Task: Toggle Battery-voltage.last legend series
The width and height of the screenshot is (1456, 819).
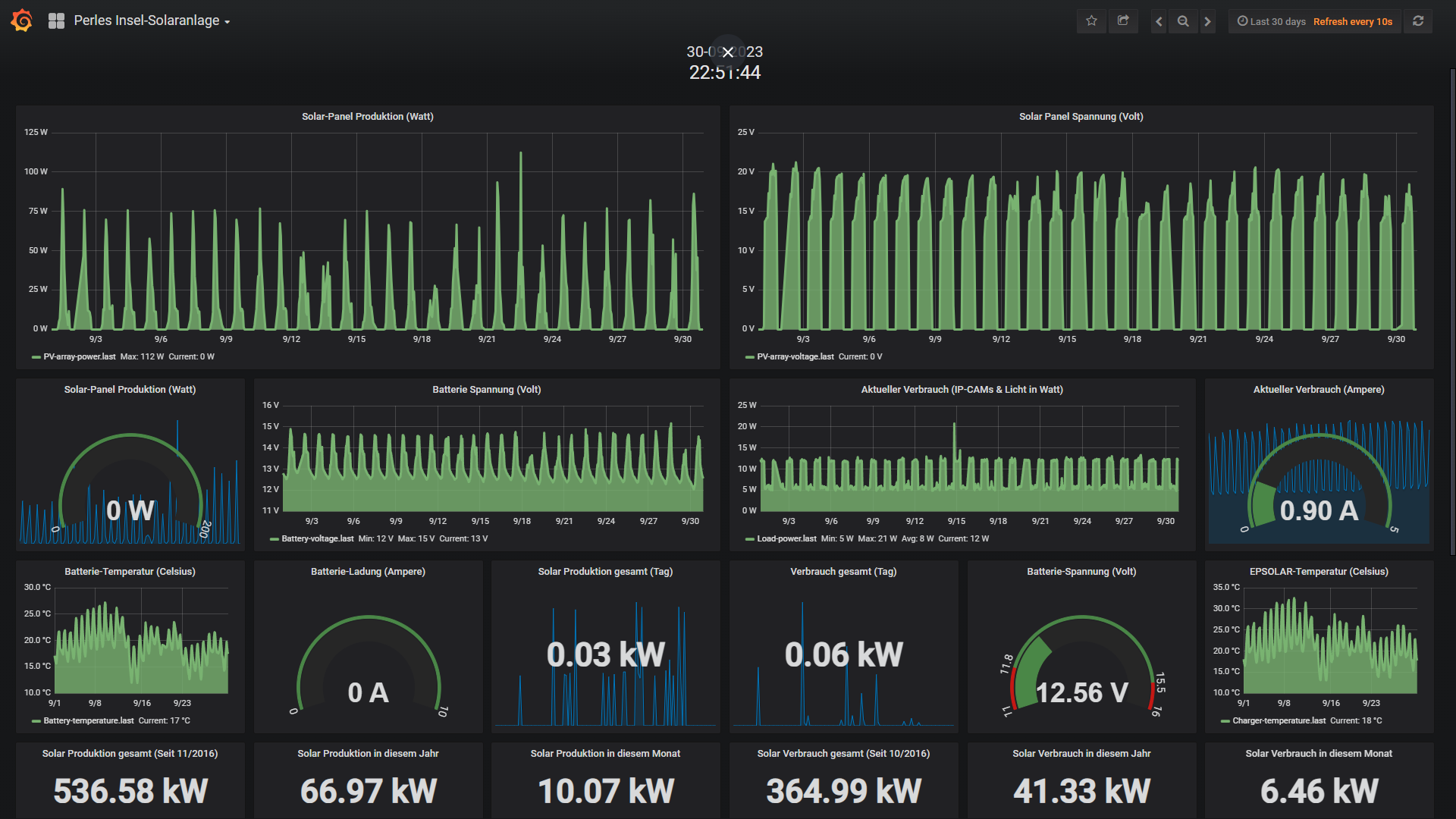Action: (x=317, y=539)
